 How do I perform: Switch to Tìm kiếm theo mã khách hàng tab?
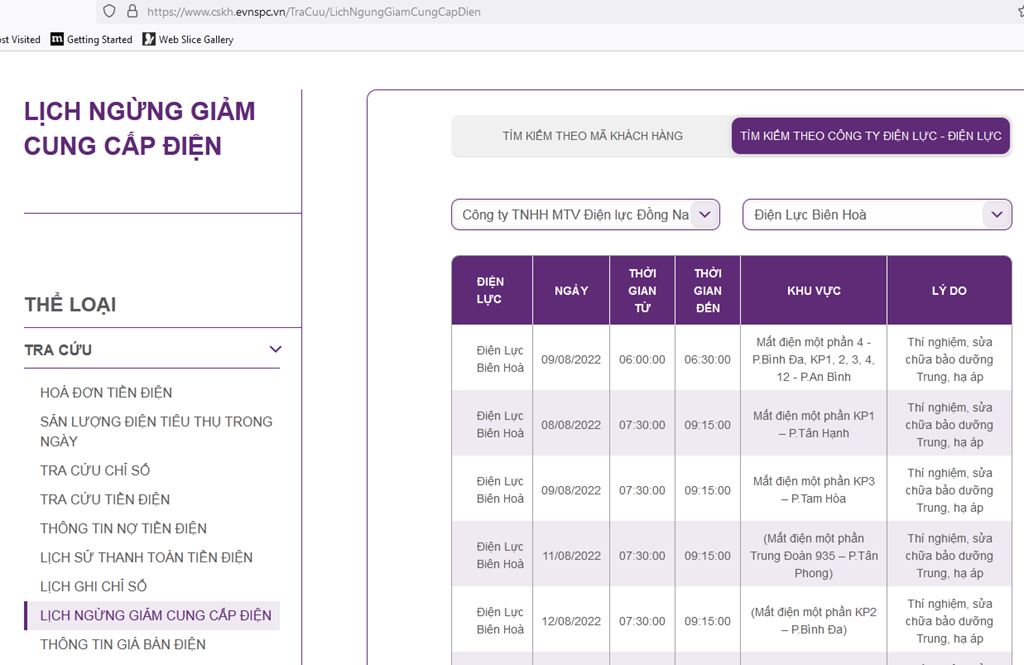[592, 136]
